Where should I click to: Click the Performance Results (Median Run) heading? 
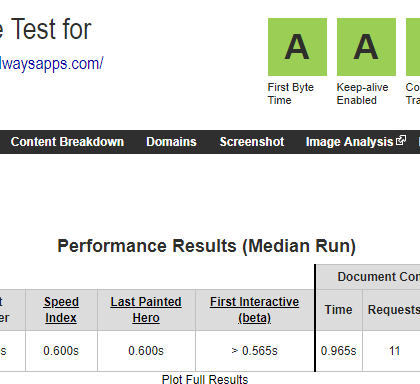[207, 246]
